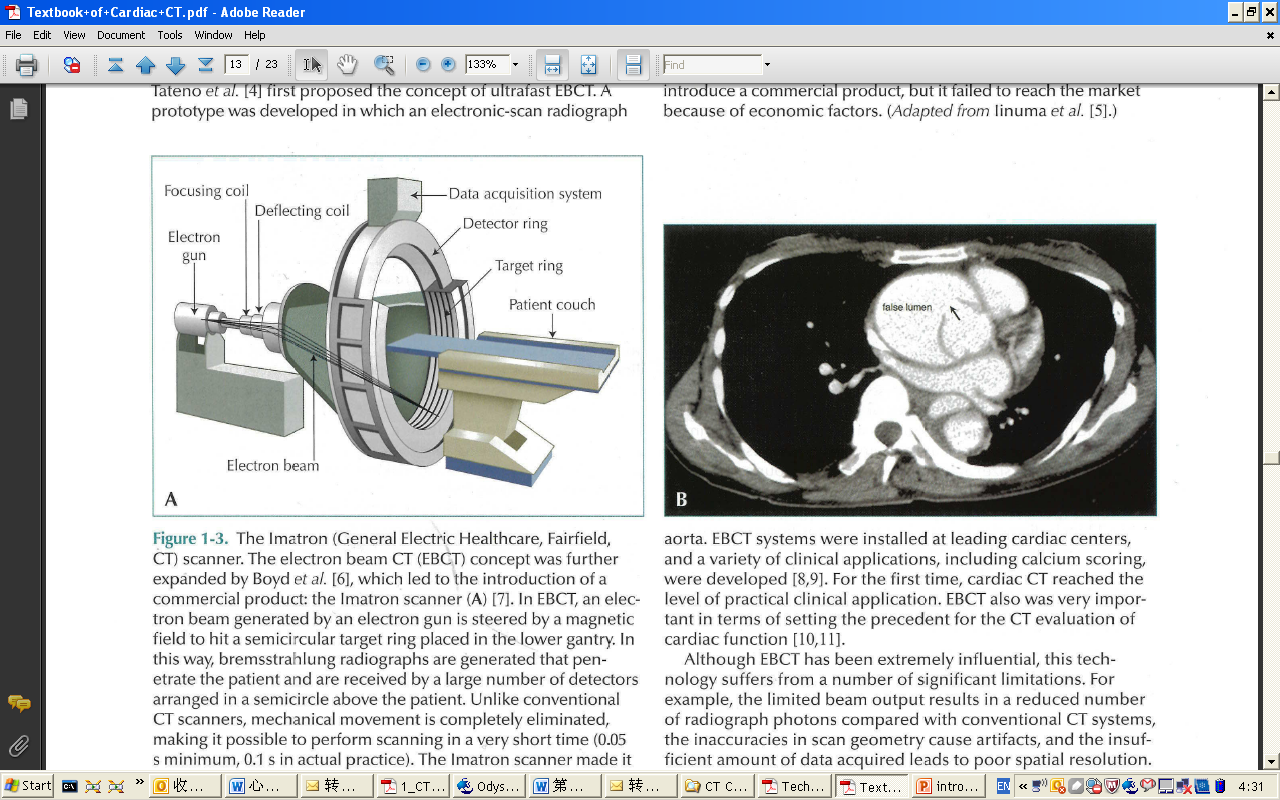Open the Document menu

pos(121,35)
